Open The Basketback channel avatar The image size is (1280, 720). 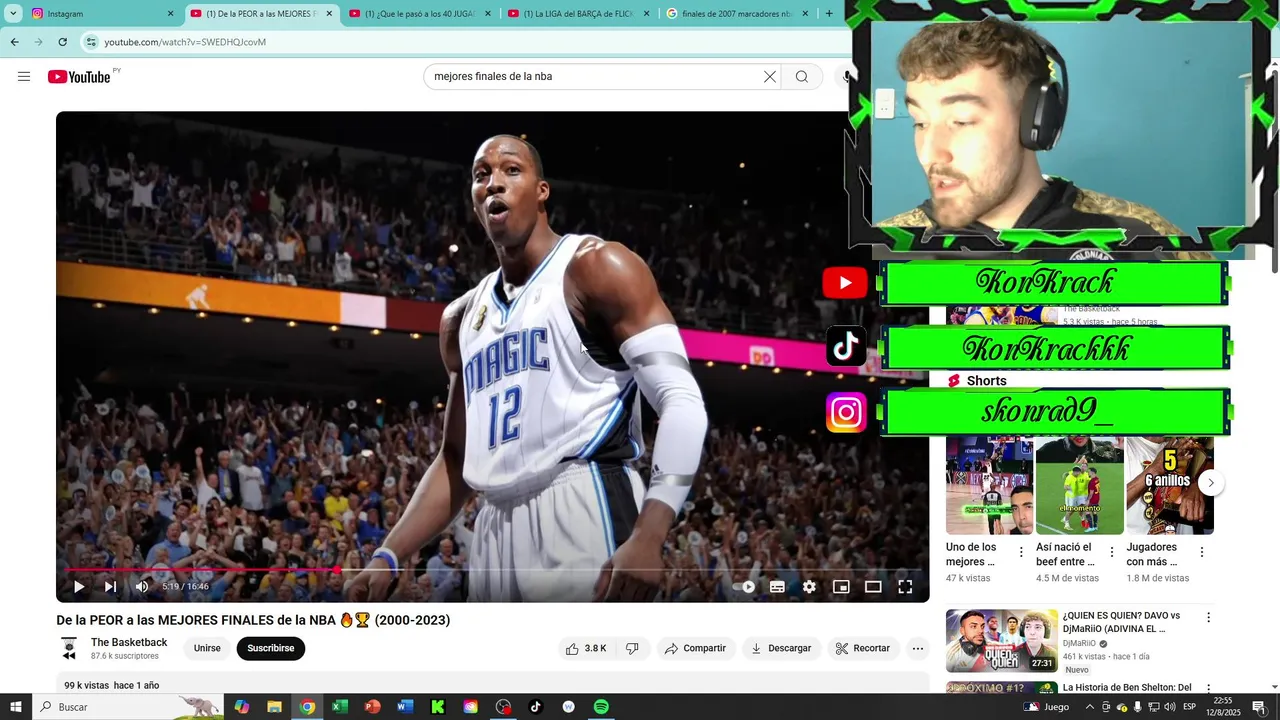[x=69, y=649]
